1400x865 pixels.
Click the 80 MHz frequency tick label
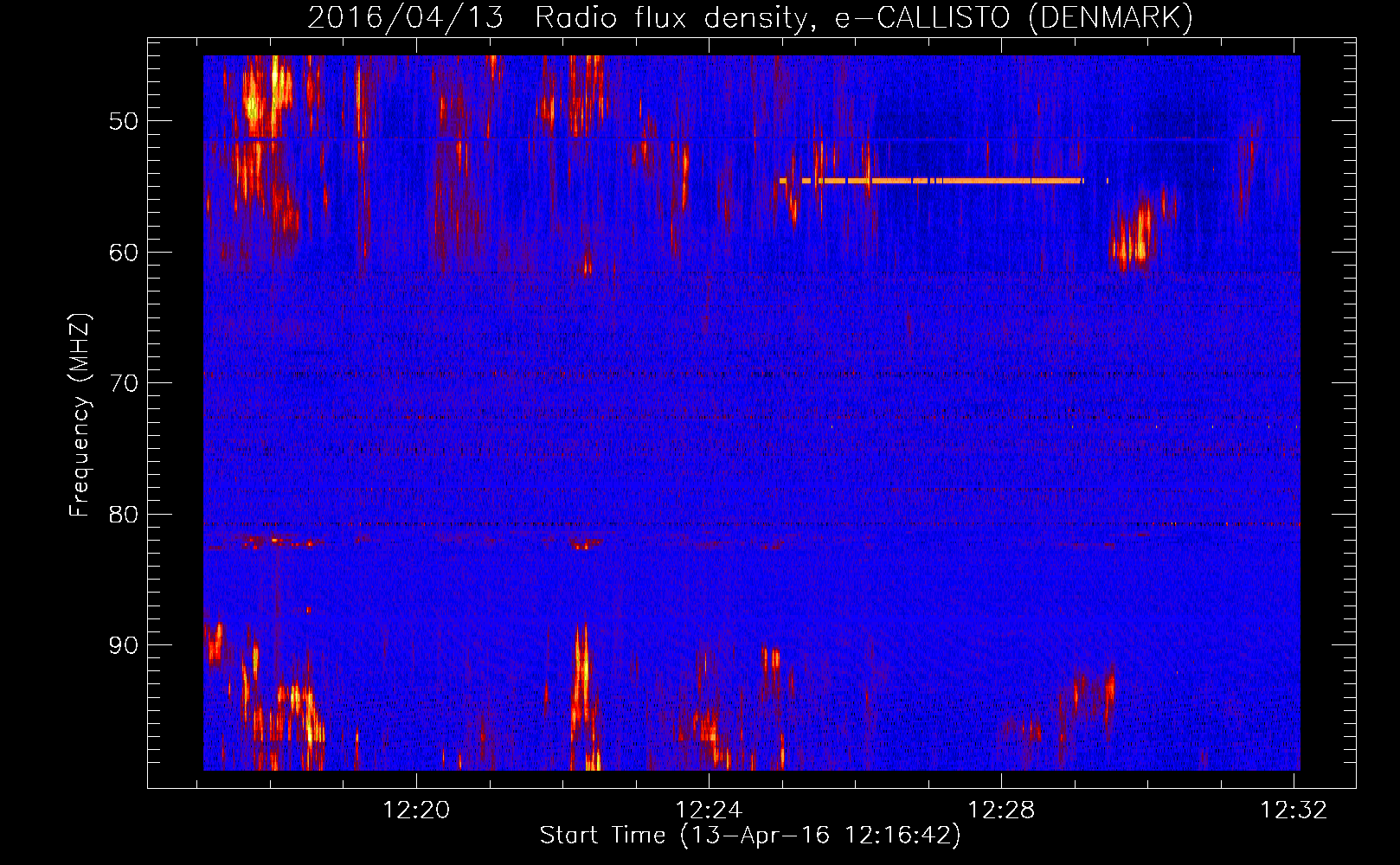click(124, 515)
